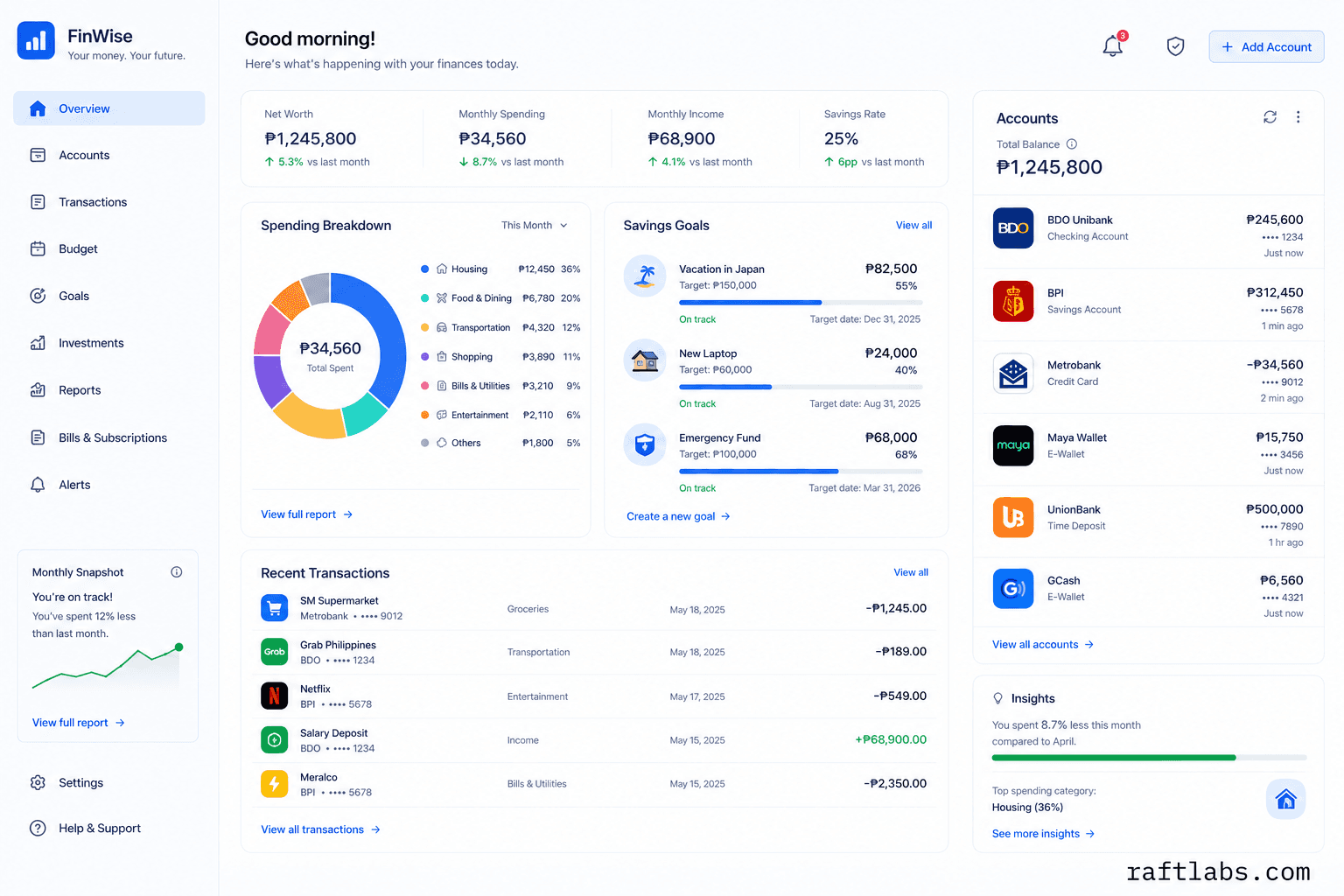Click the Maya Wallet logo

(x=1013, y=445)
